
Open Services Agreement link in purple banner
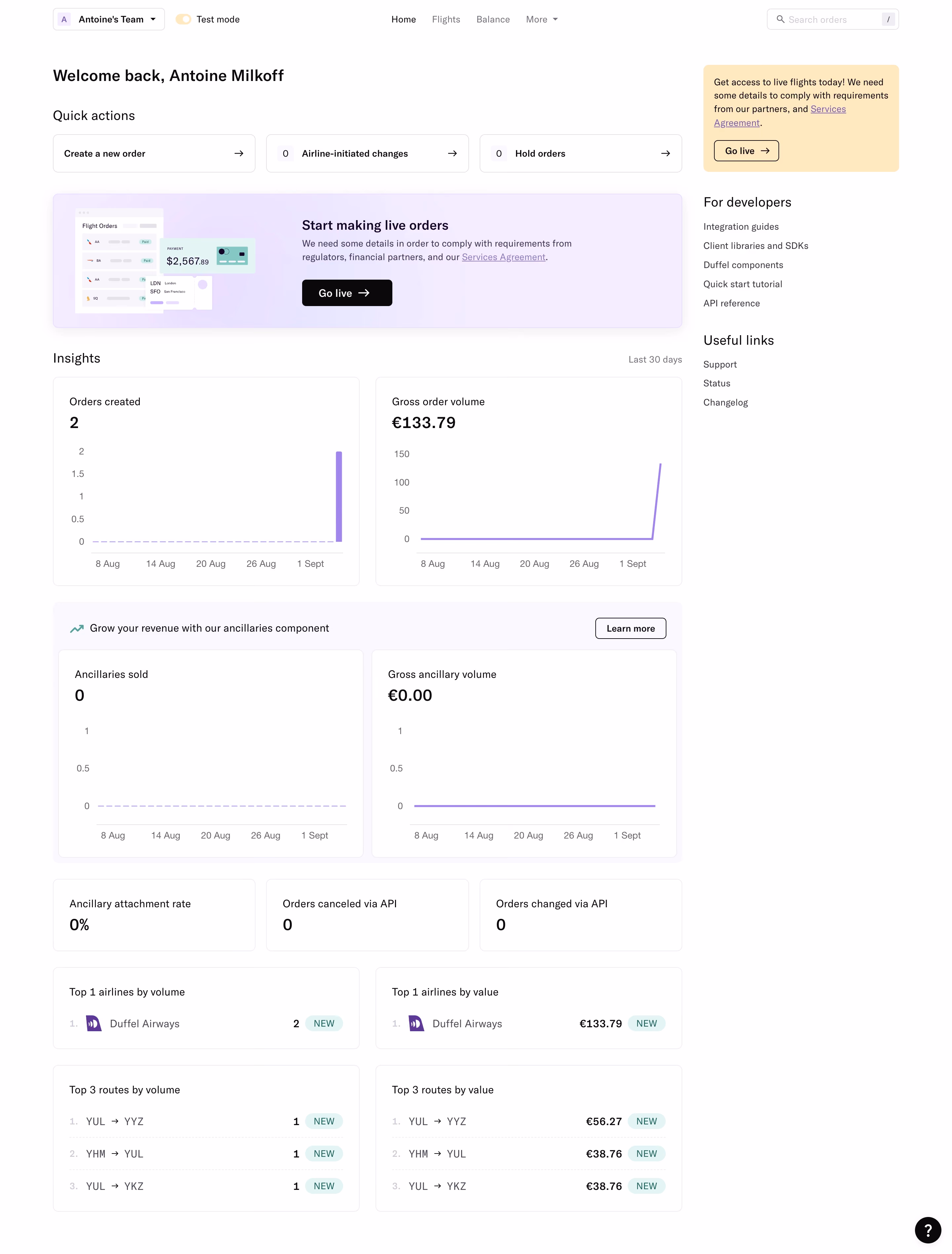coord(503,257)
